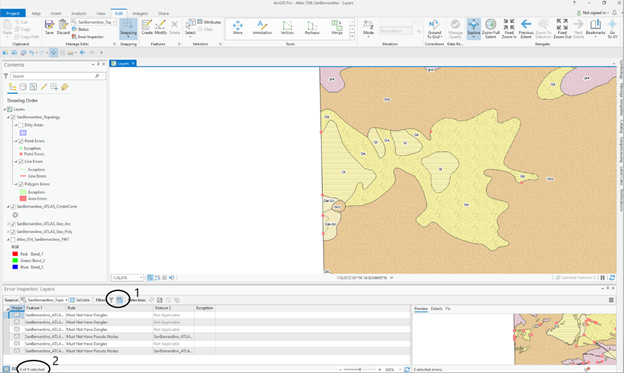Click Zoom Full Extent
The image size is (624, 373).
pyautogui.click(x=491, y=28)
